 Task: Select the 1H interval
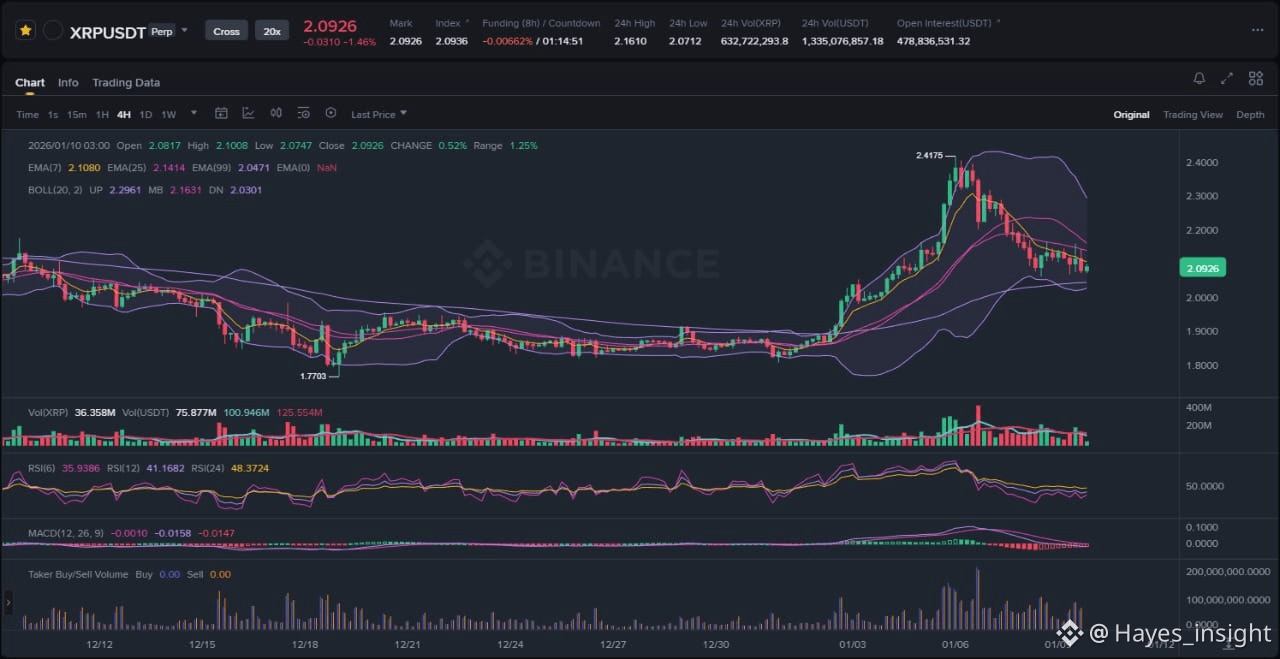pyautogui.click(x=102, y=114)
